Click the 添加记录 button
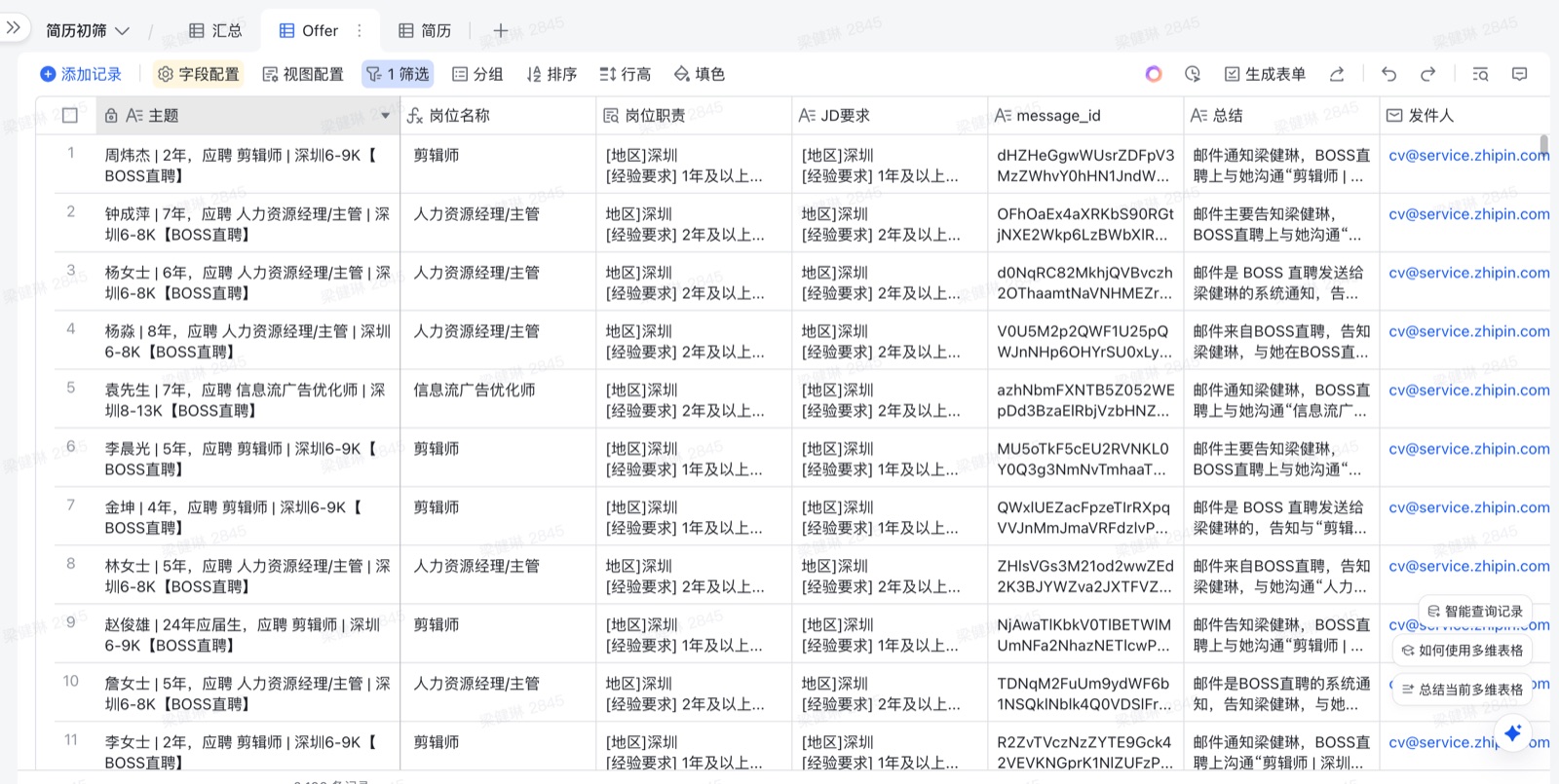Viewport: 1559px width, 784px height. [81, 74]
